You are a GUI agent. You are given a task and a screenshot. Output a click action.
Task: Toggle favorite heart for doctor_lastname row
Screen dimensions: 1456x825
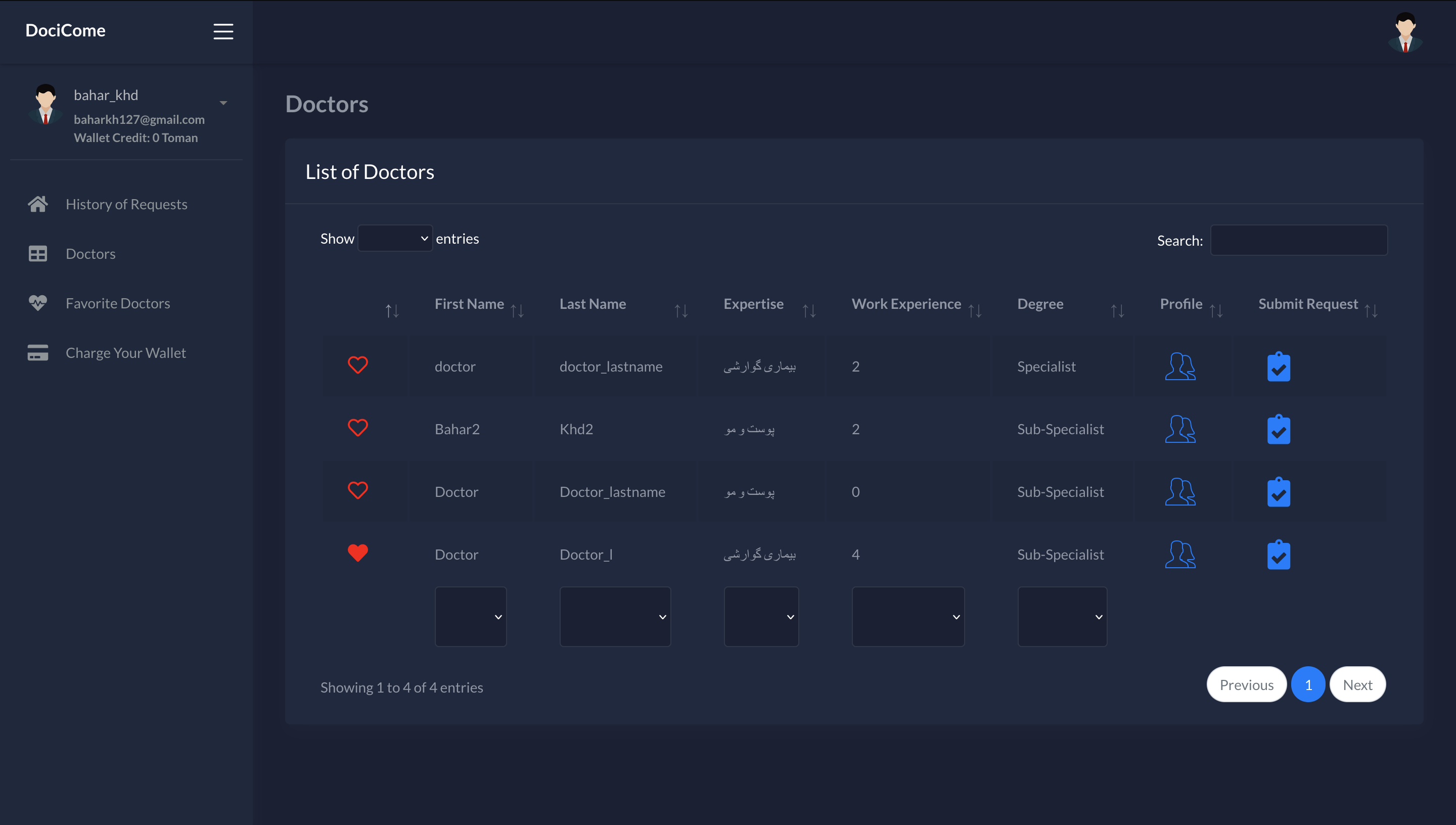point(357,365)
